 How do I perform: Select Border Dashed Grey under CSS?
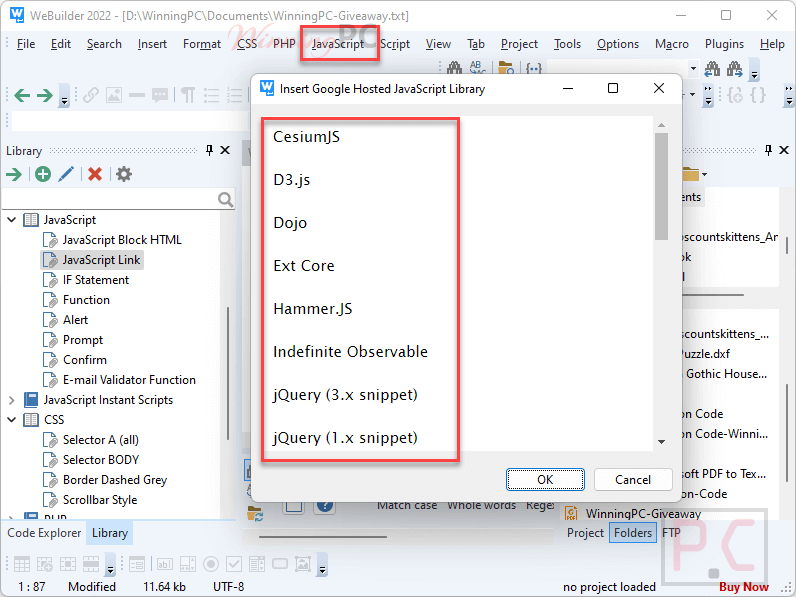(115, 480)
